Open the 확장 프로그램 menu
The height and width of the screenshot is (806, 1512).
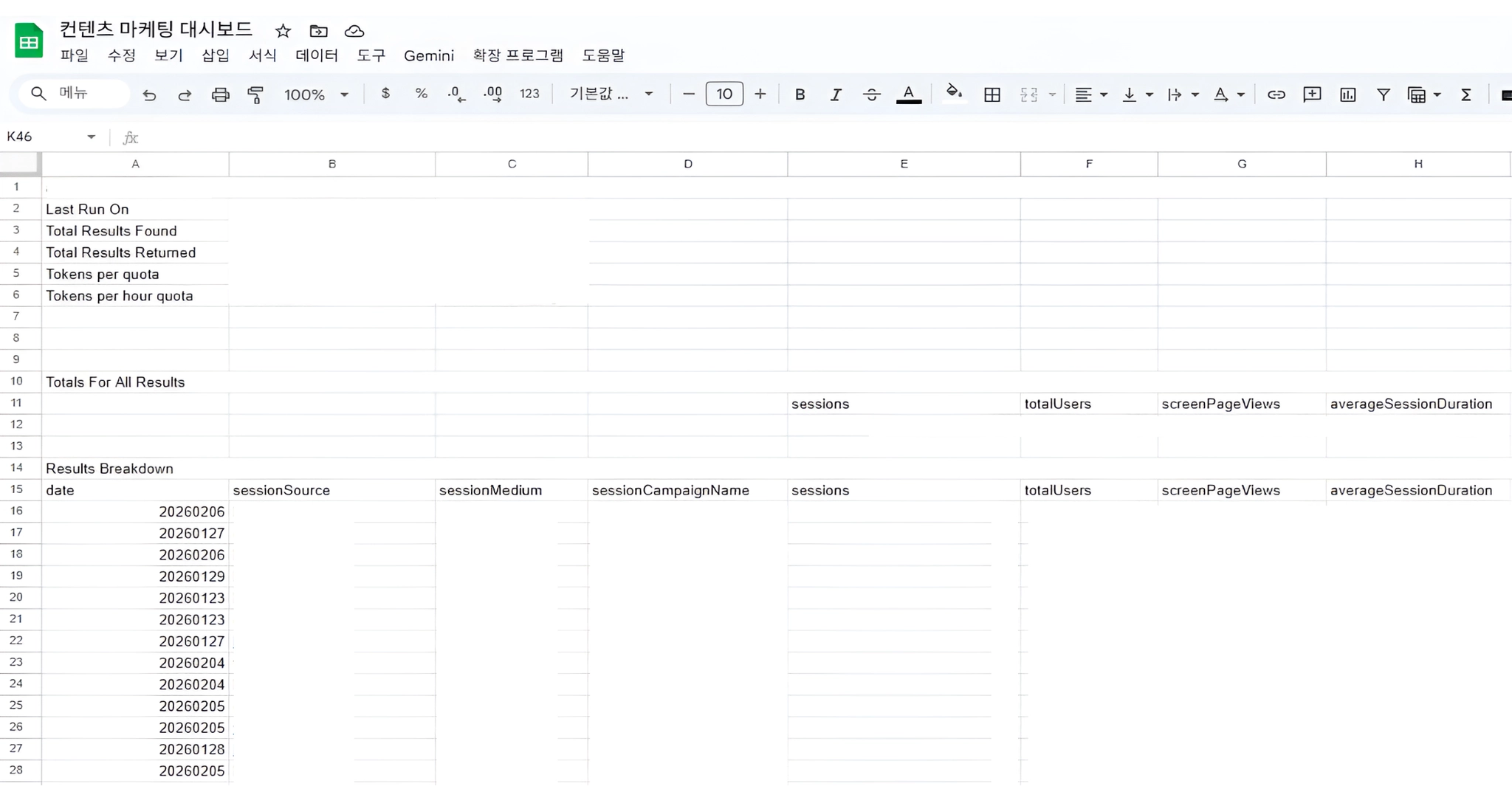coord(518,55)
